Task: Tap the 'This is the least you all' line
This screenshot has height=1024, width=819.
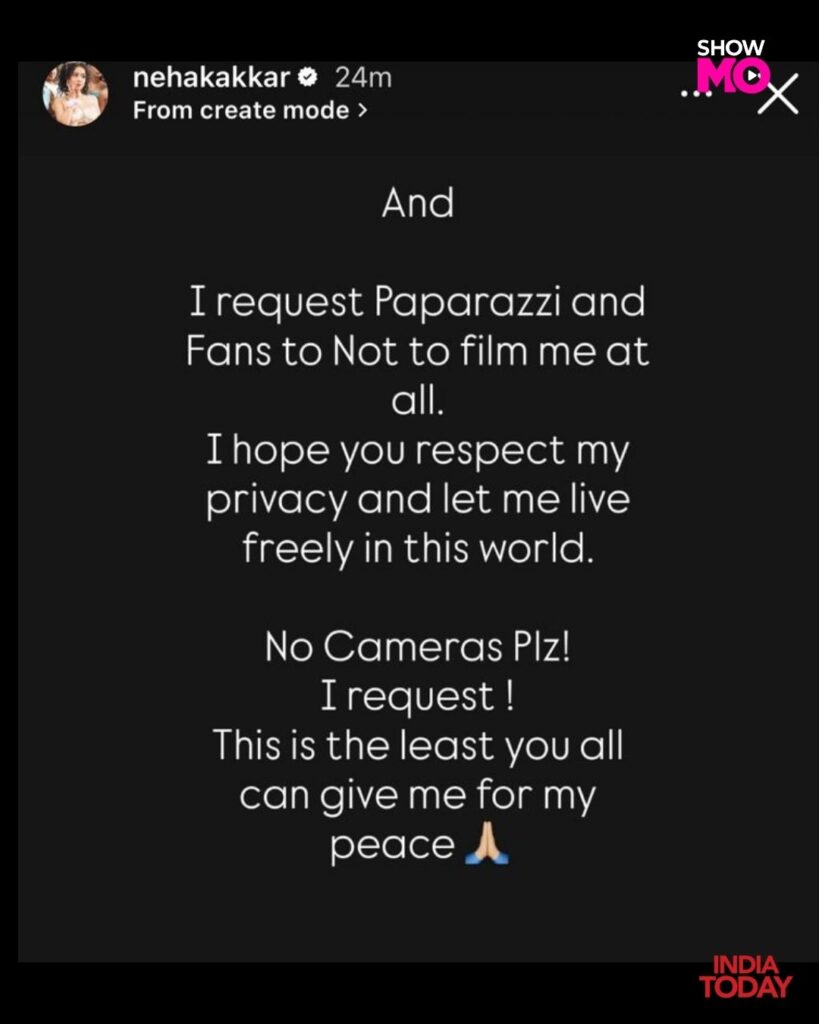Action: click(x=418, y=747)
